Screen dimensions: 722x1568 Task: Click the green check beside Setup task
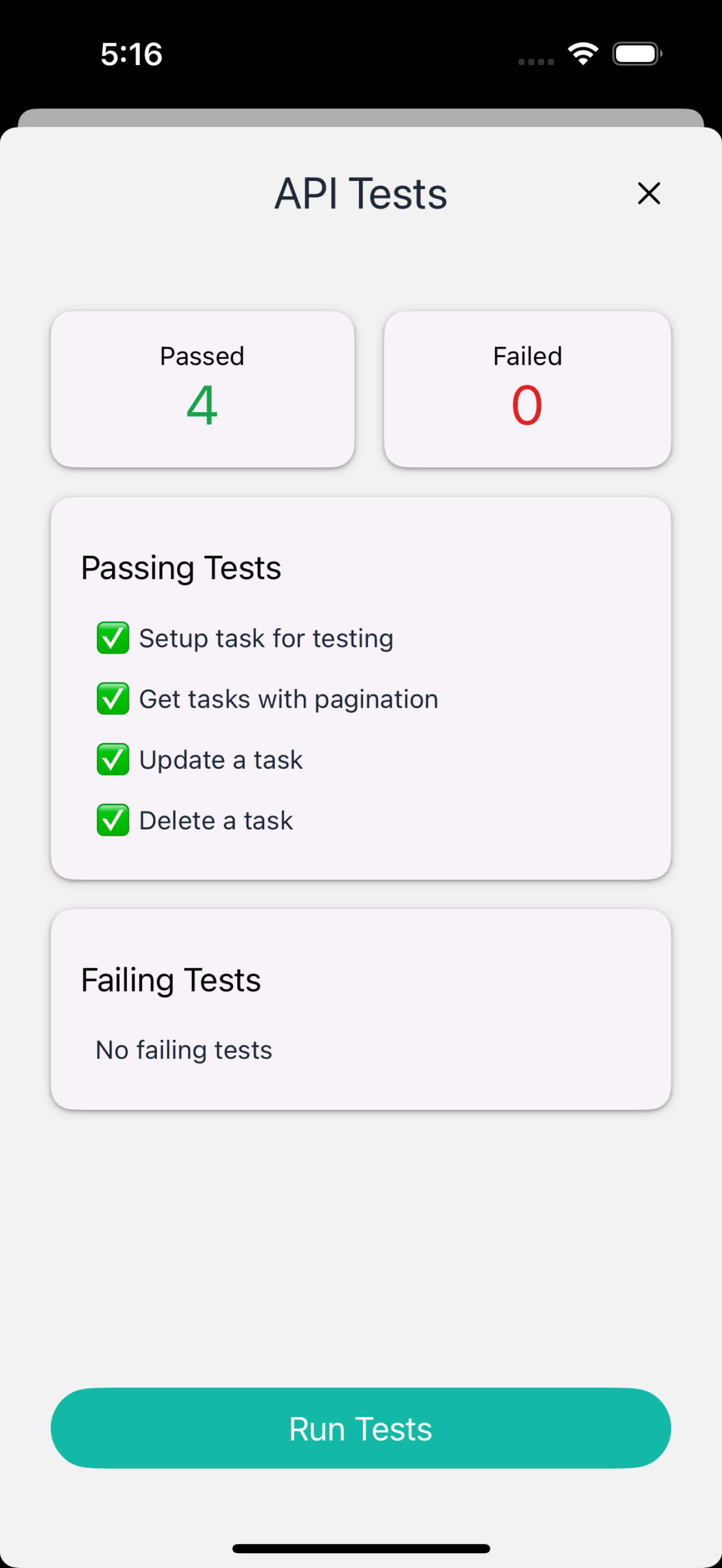[x=113, y=638]
